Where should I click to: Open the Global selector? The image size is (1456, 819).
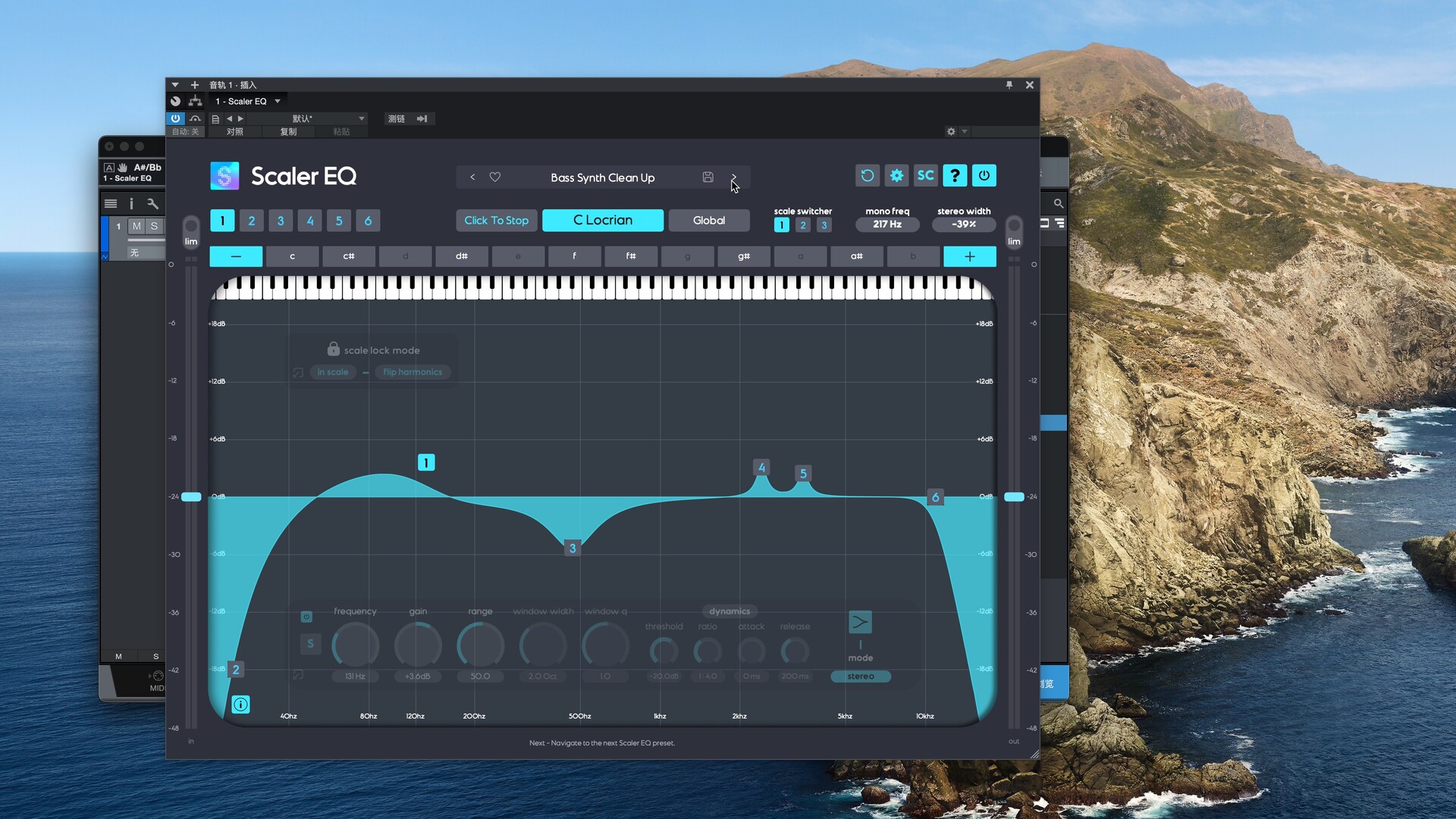tap(709, 220)
